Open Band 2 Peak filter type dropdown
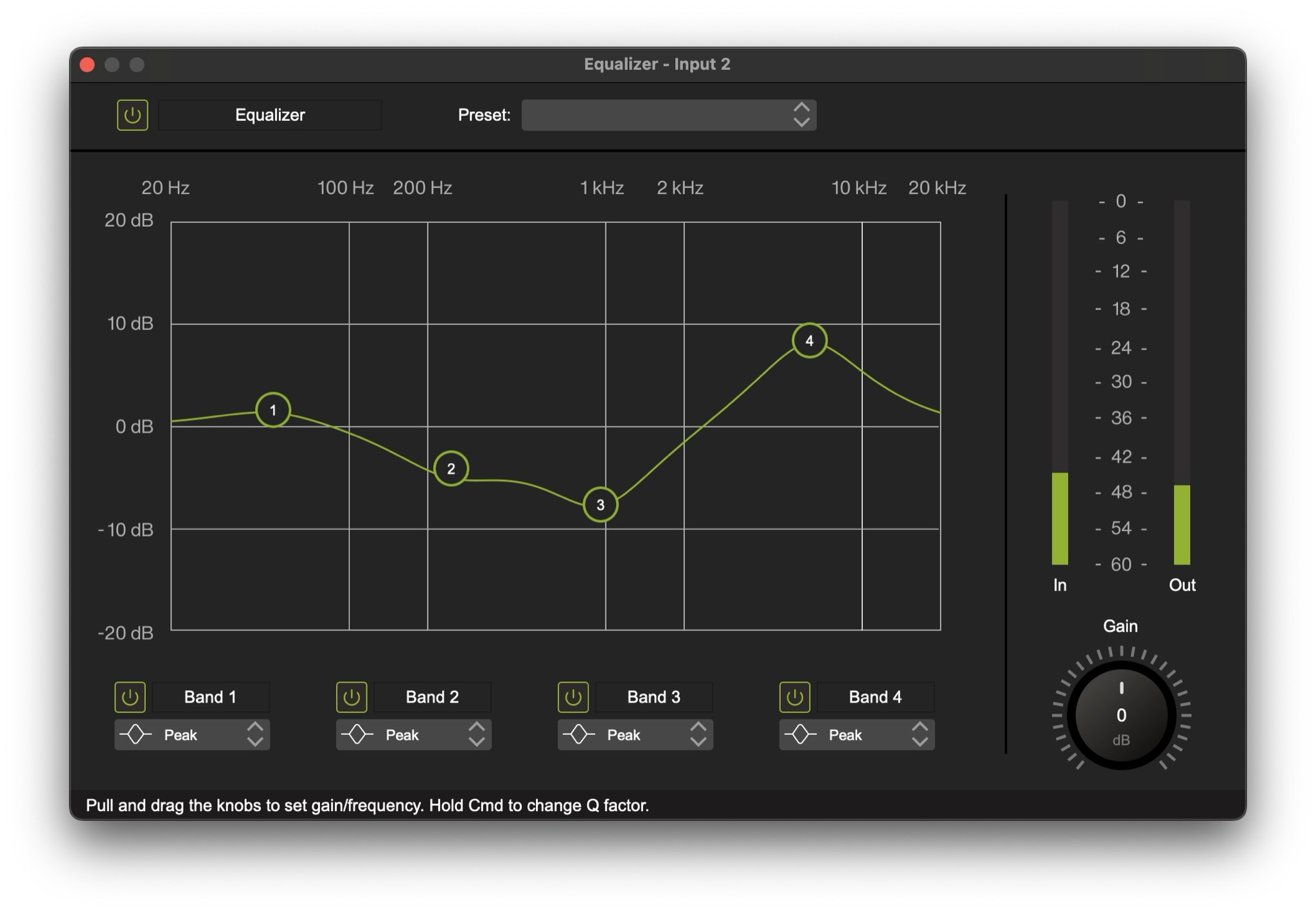 (x=414, y=735)
